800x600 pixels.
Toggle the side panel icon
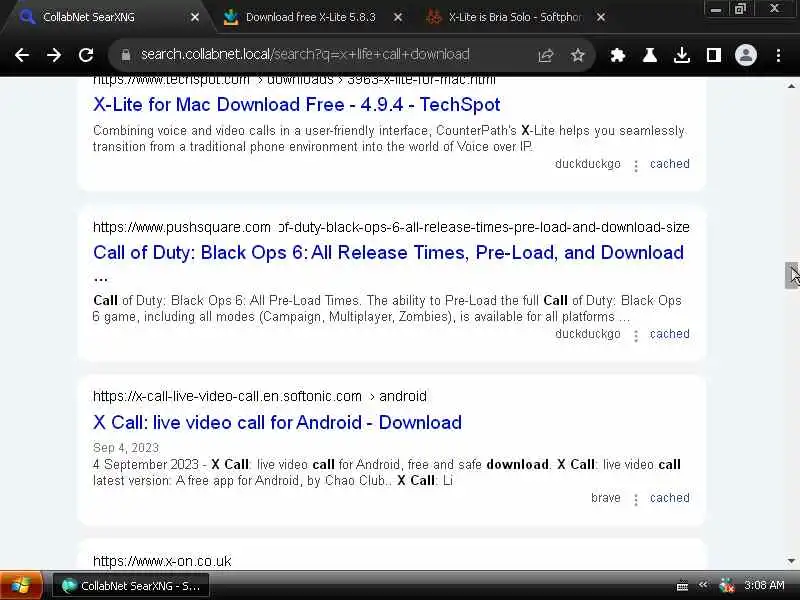tap(713, 55)
